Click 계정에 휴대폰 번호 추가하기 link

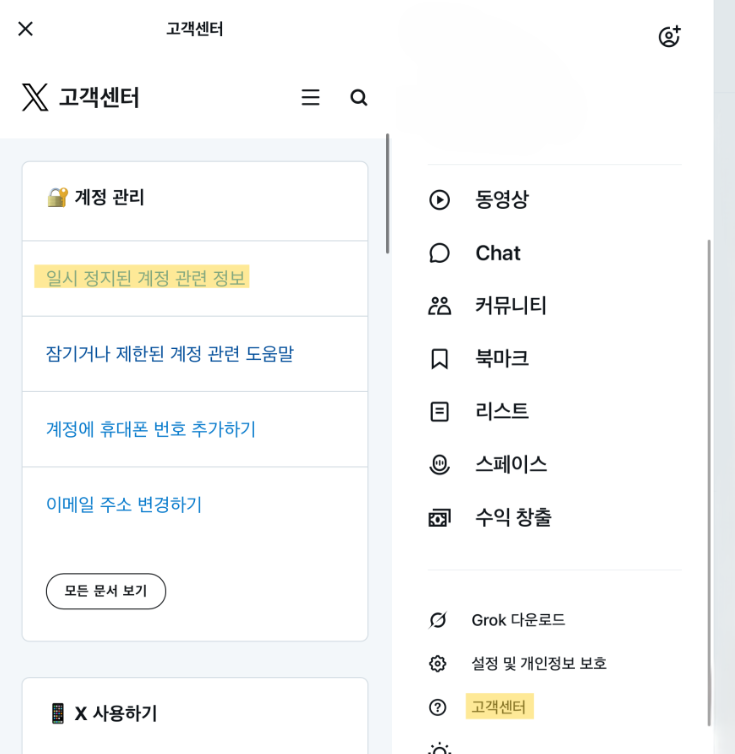tap(151, 429)
